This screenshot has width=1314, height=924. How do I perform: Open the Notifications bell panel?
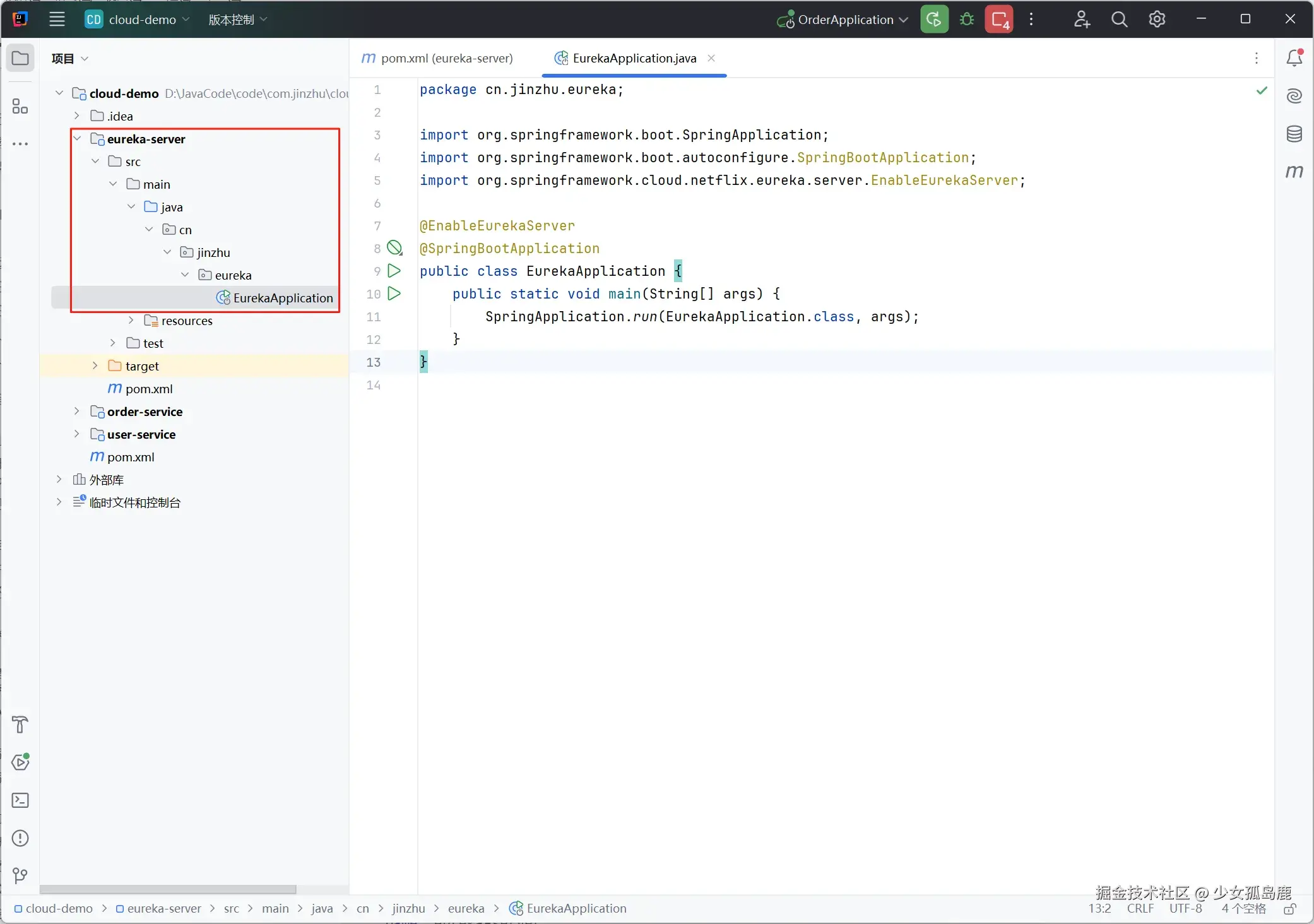[1294, 58]
